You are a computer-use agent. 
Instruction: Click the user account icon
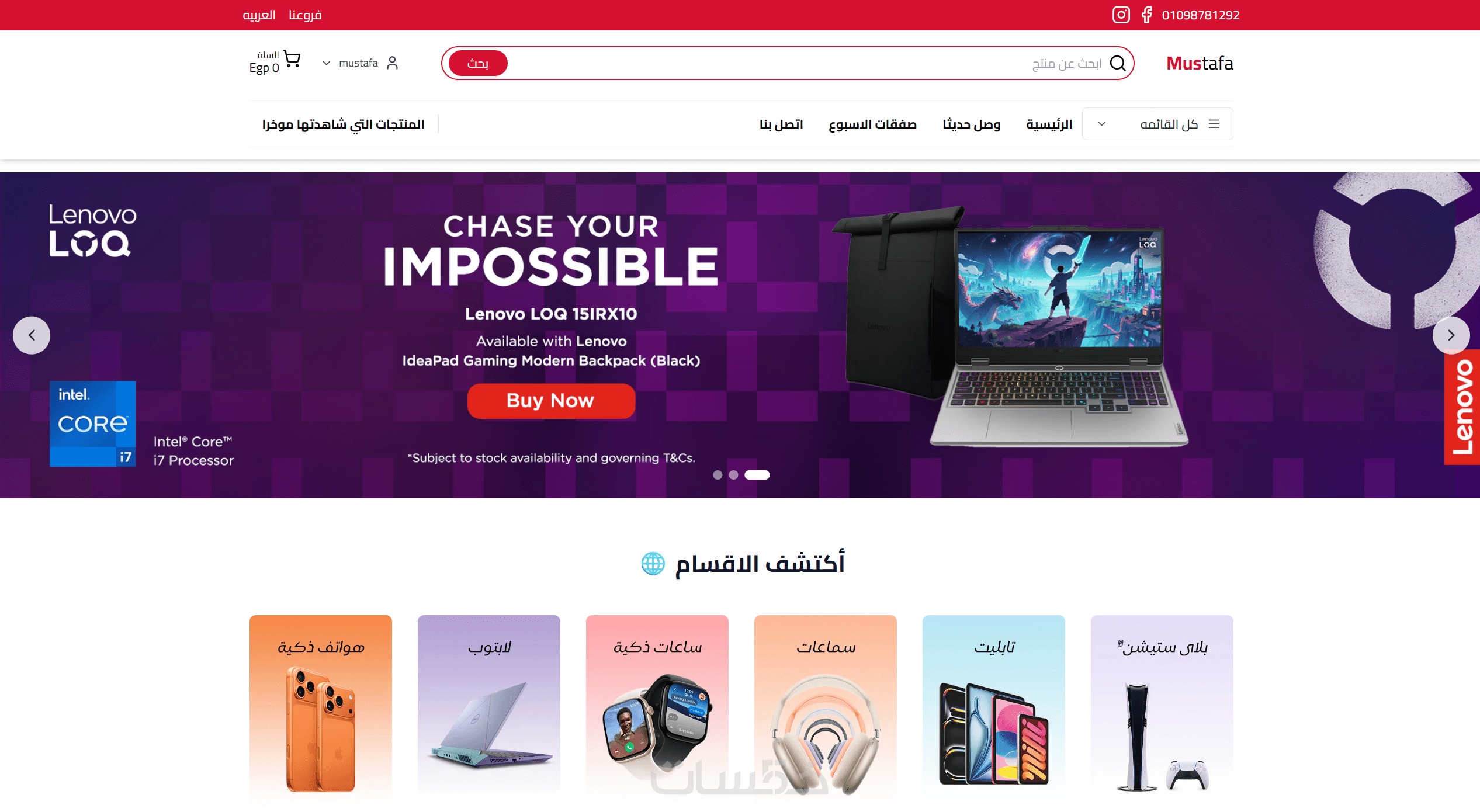393,63
